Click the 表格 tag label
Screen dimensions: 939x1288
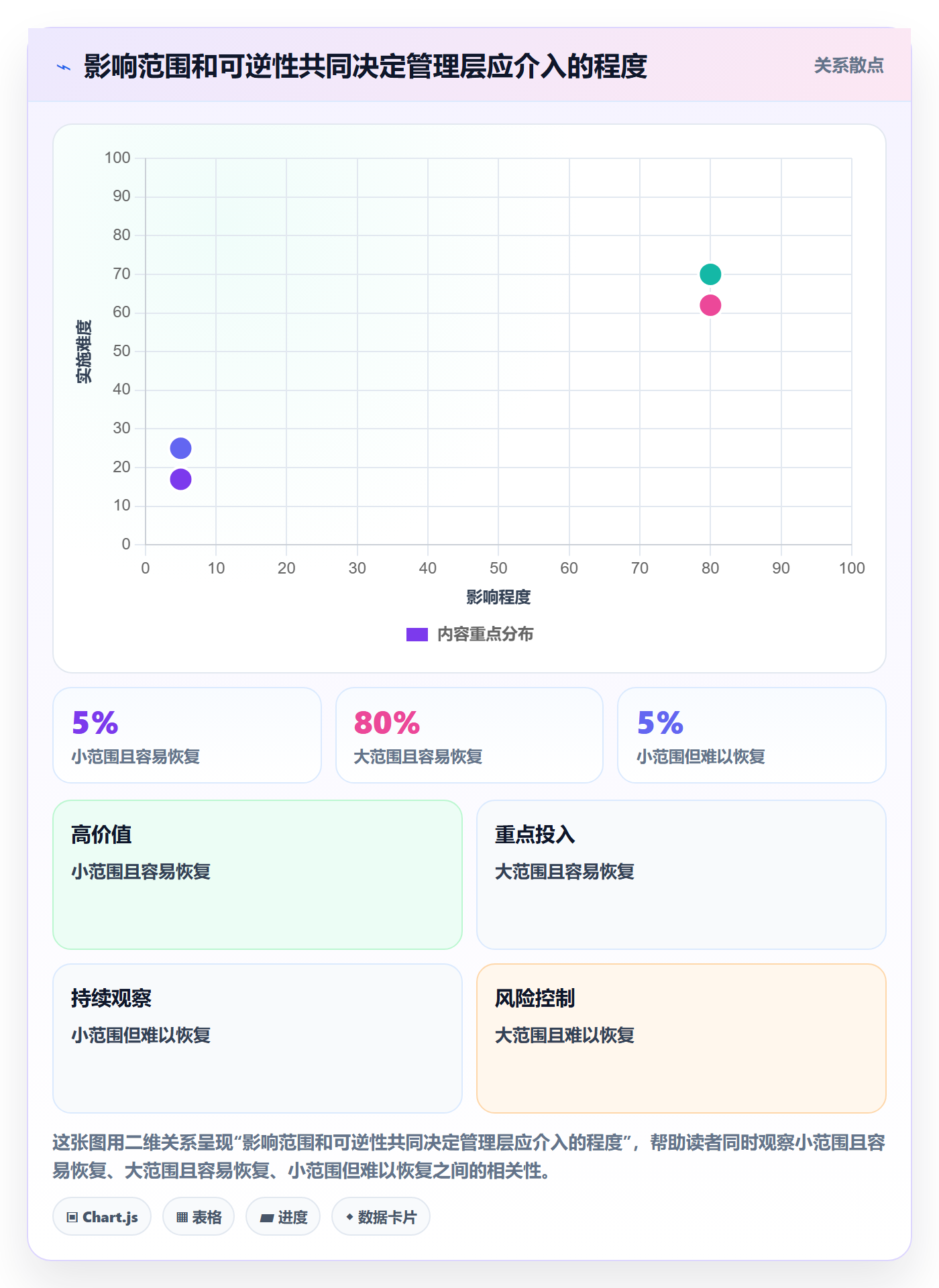coord(207,1218)
